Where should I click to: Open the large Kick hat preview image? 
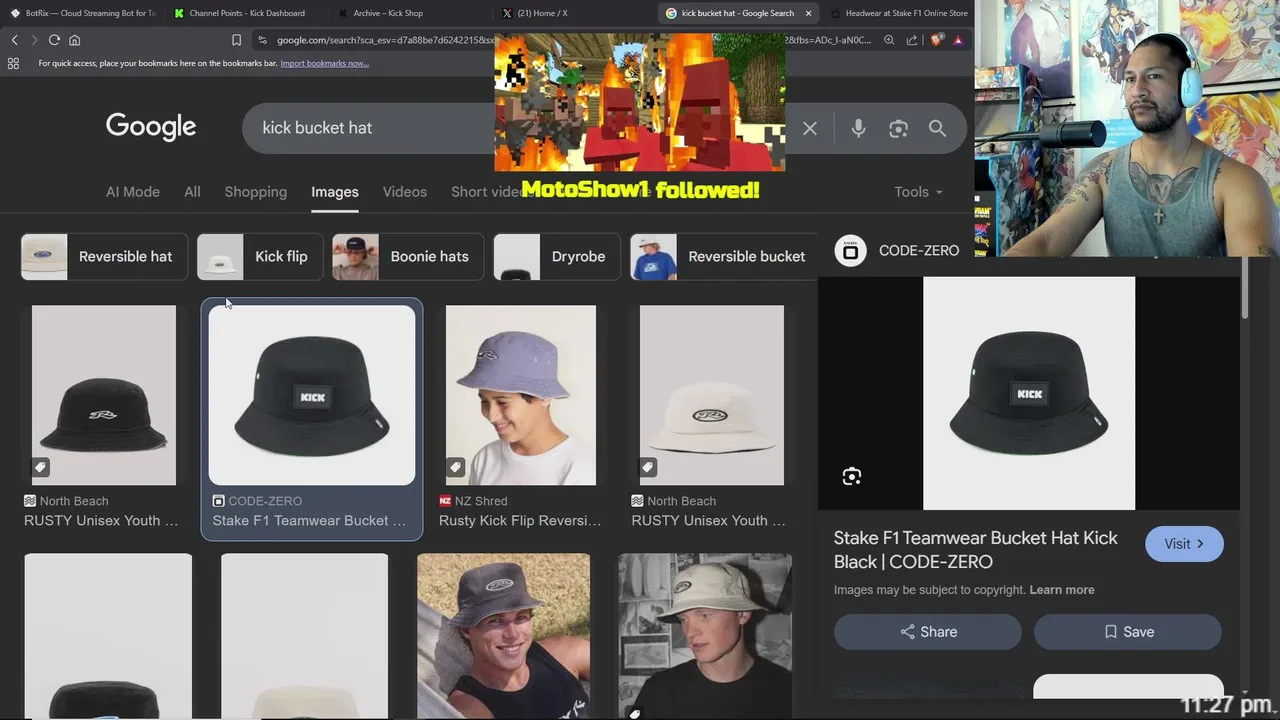(x=1029, y=393)
